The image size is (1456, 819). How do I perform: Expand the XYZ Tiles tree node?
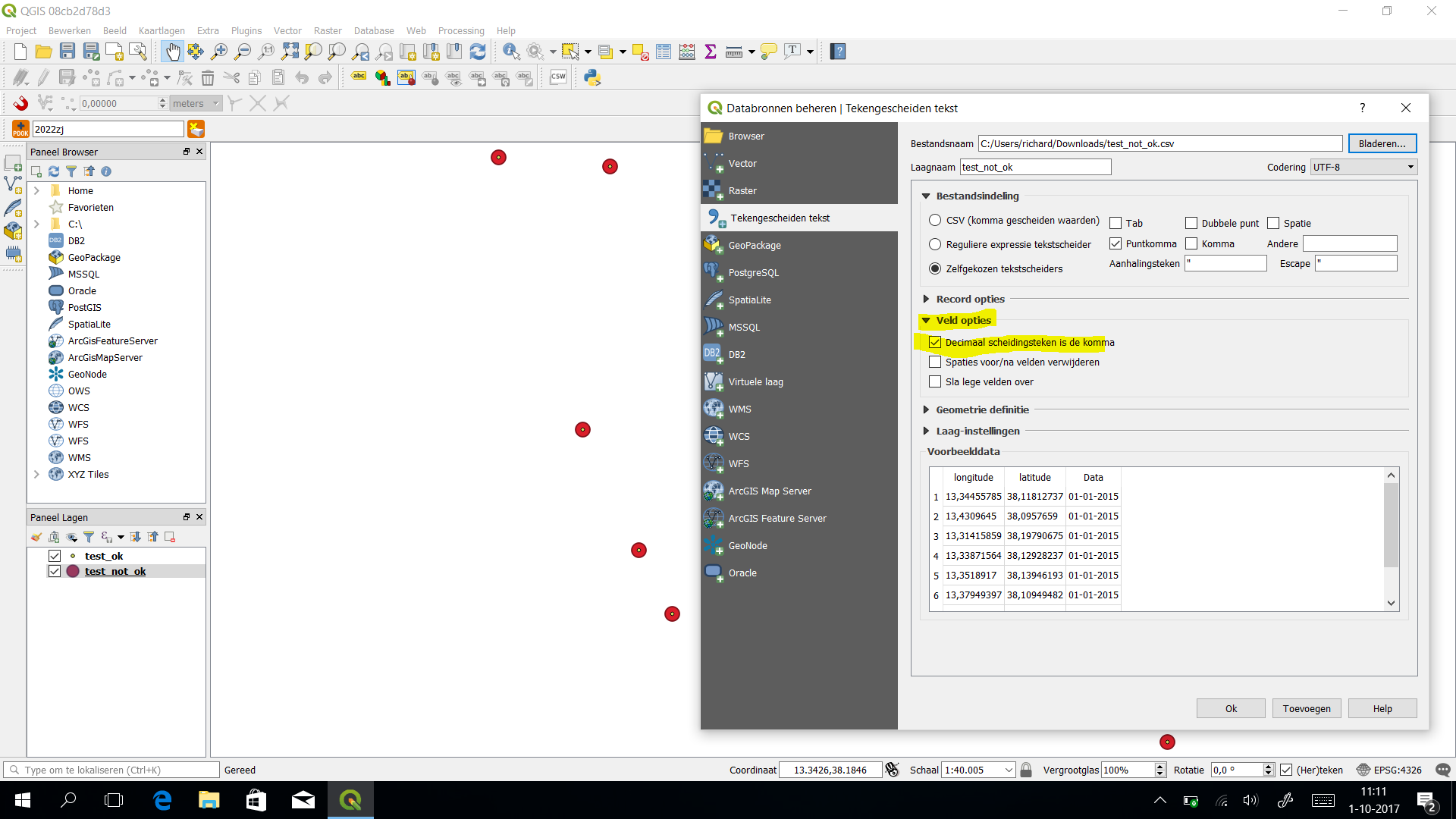[36, 475]
